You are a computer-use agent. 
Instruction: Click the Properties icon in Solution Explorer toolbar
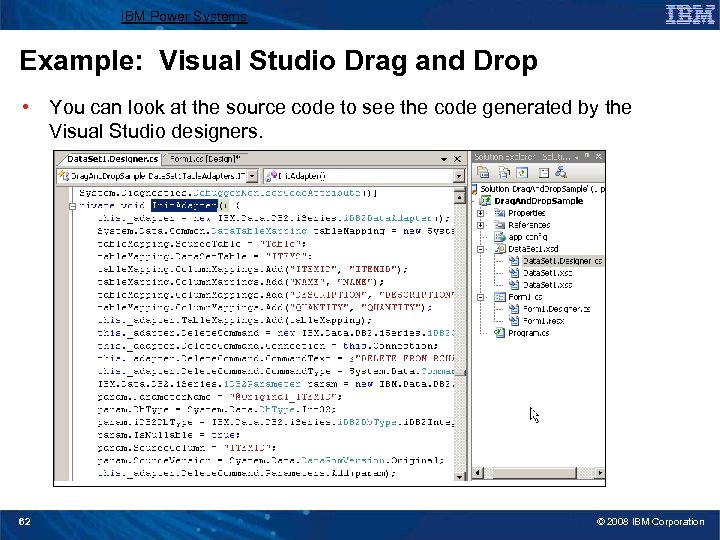click(483, 173)
